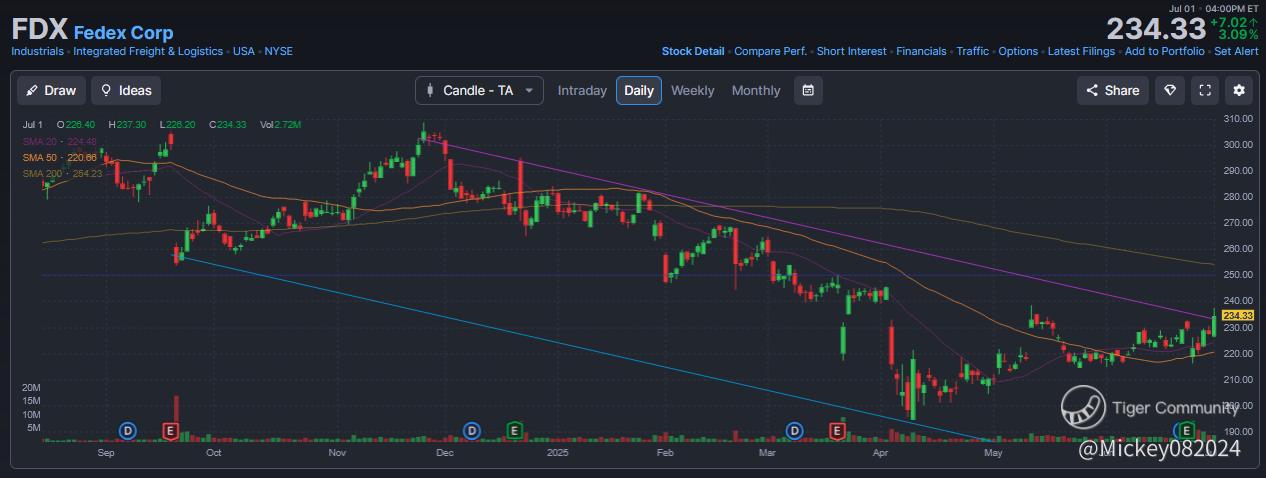Image resolution: width=1266 pixels, height=478 pixels.
Task: Open chart settings gear
Action: click(x=1239, y=90)
